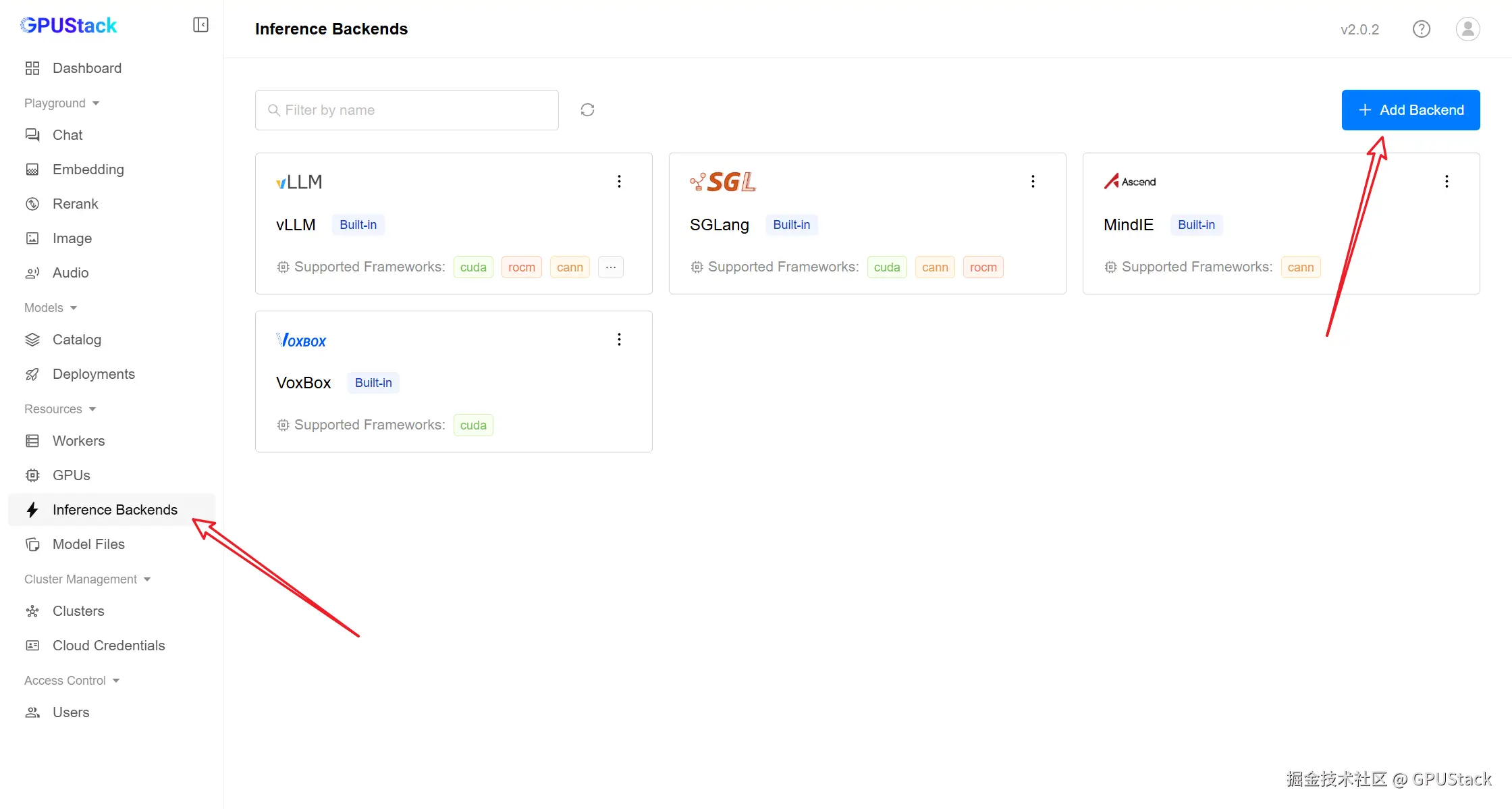Open the SGLang card three-dot menu

click(x=1033, y=181)
